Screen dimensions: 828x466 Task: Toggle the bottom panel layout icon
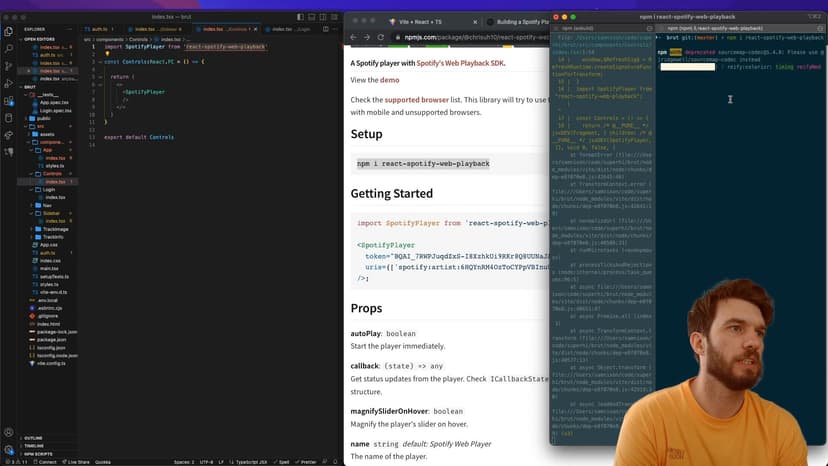[312, 17]
